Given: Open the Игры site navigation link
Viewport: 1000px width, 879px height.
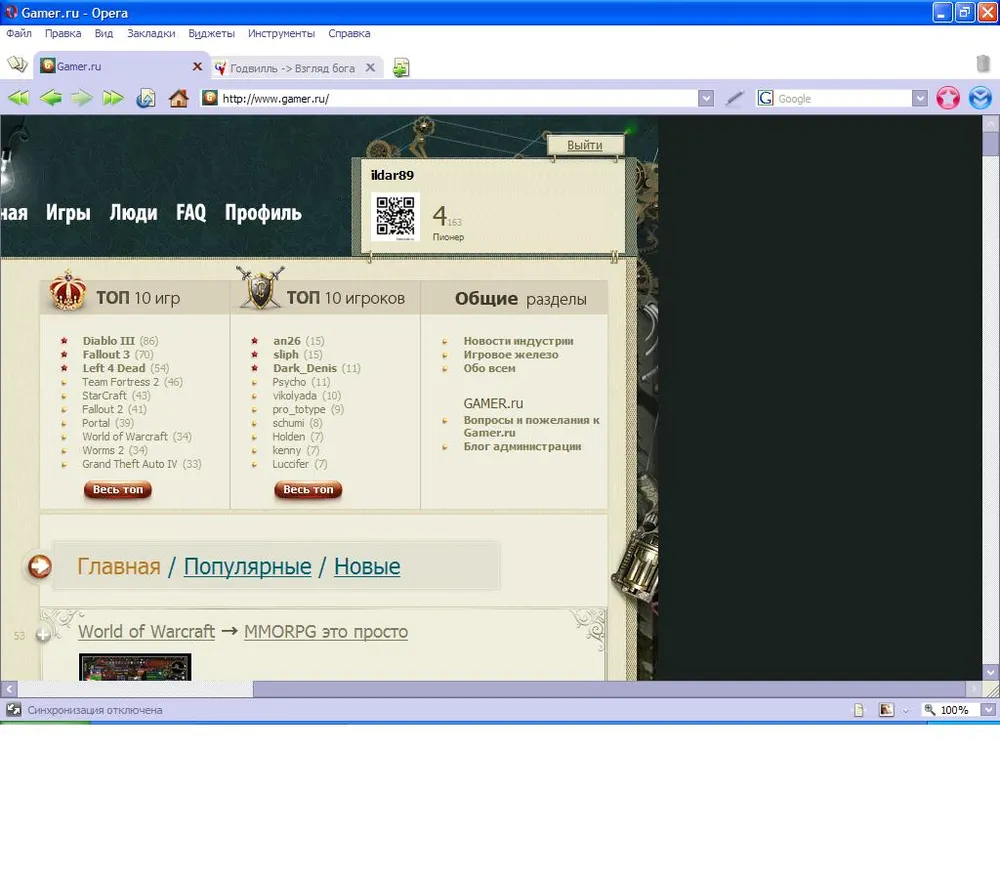Looking at the screenshot, I should click(x=68, y=212).
